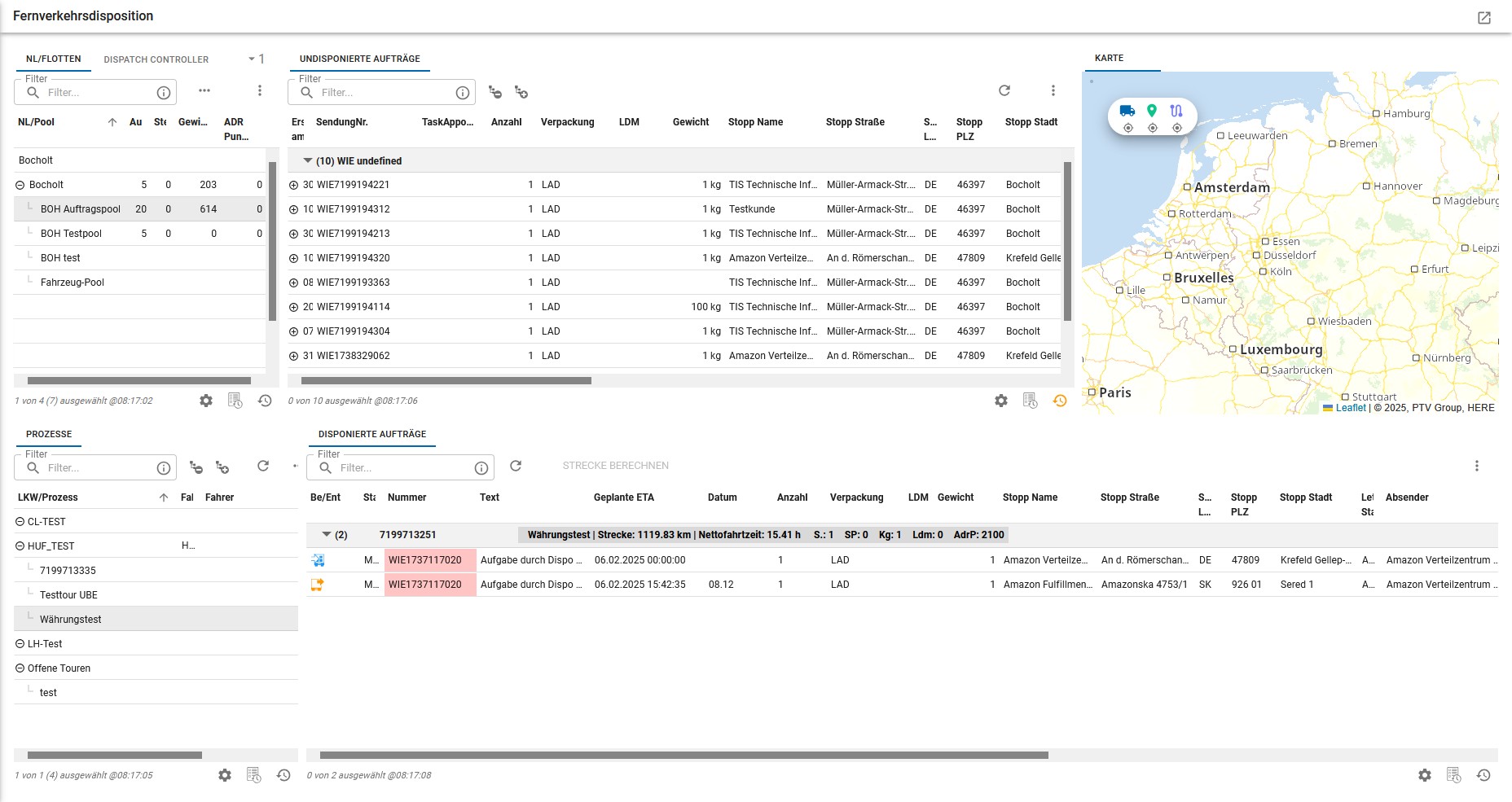Select the DISPONIERTE AUFTRÄGE tab
Viewport: 1512px width, 802px height.
[372, 434]
